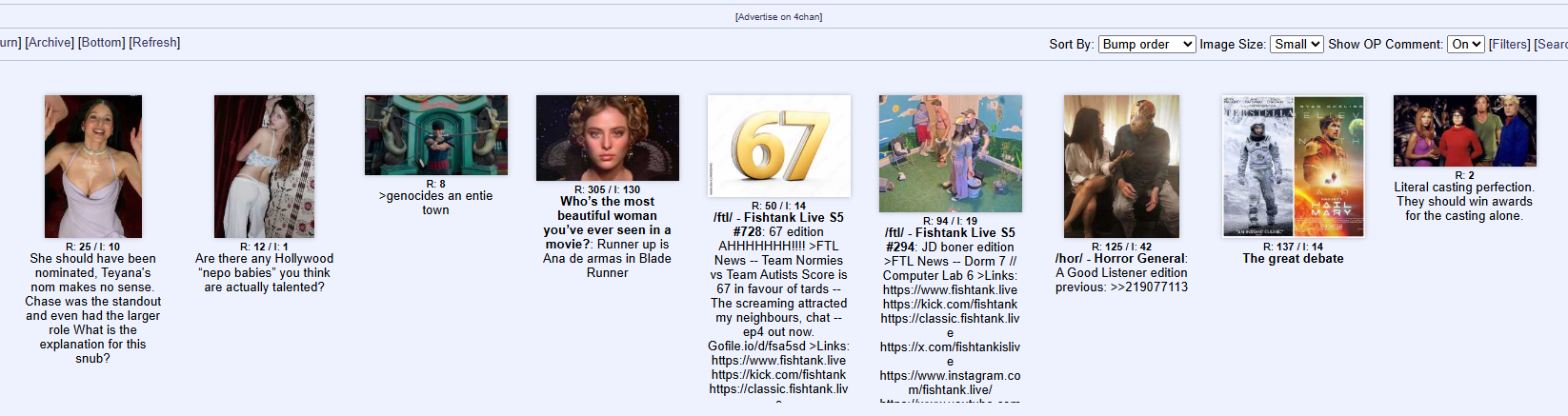Jump to Bottom link
The image size is (1568, 416).
pos(102,43)
